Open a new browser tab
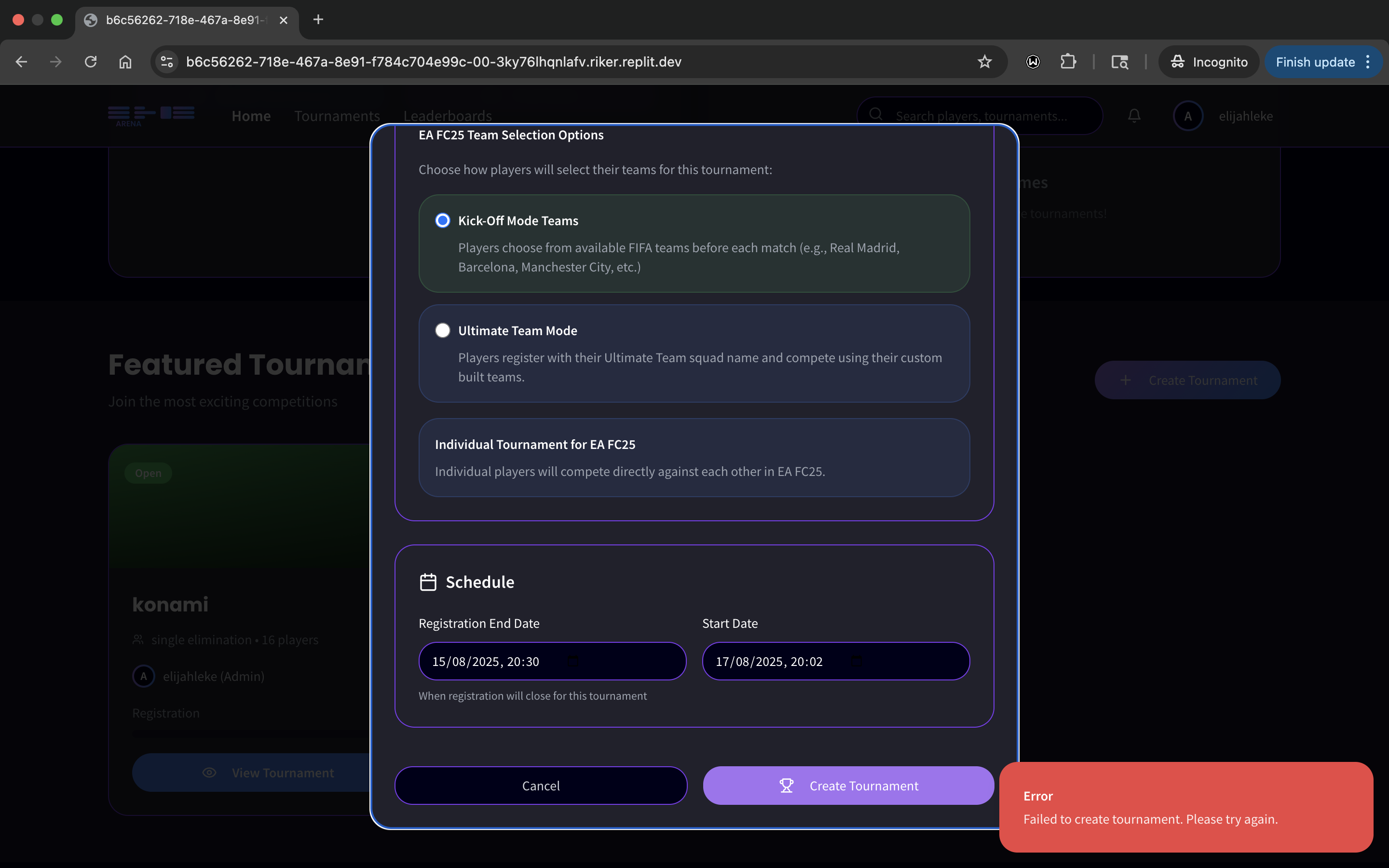The width and height of the screenshot is (1389, 868). [318, 19]
